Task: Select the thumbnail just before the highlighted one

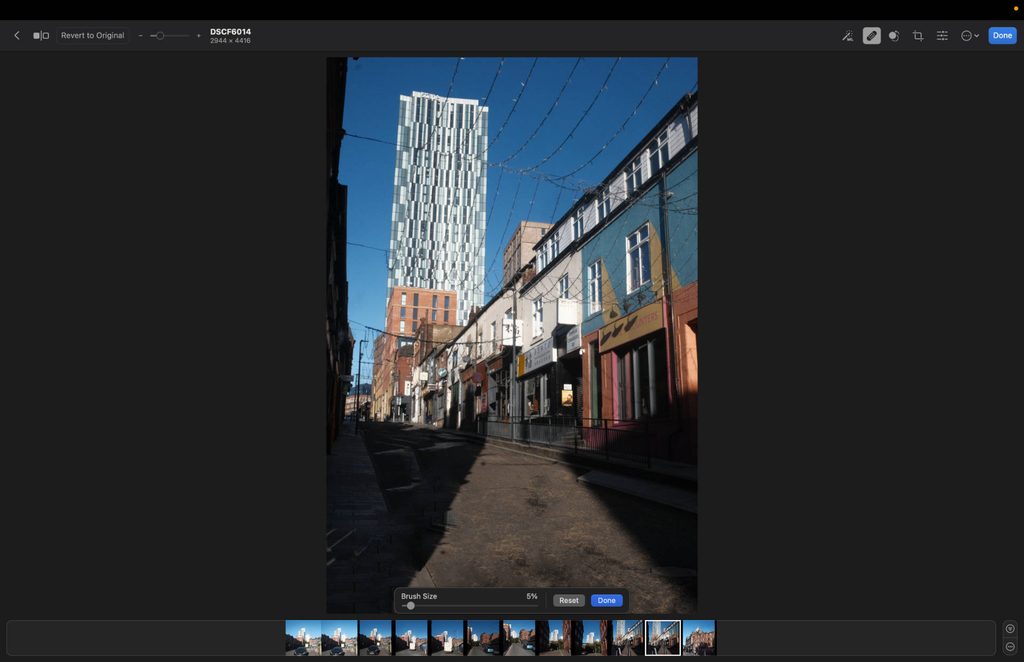Action: pyautogui.click(x=627, y=638)
